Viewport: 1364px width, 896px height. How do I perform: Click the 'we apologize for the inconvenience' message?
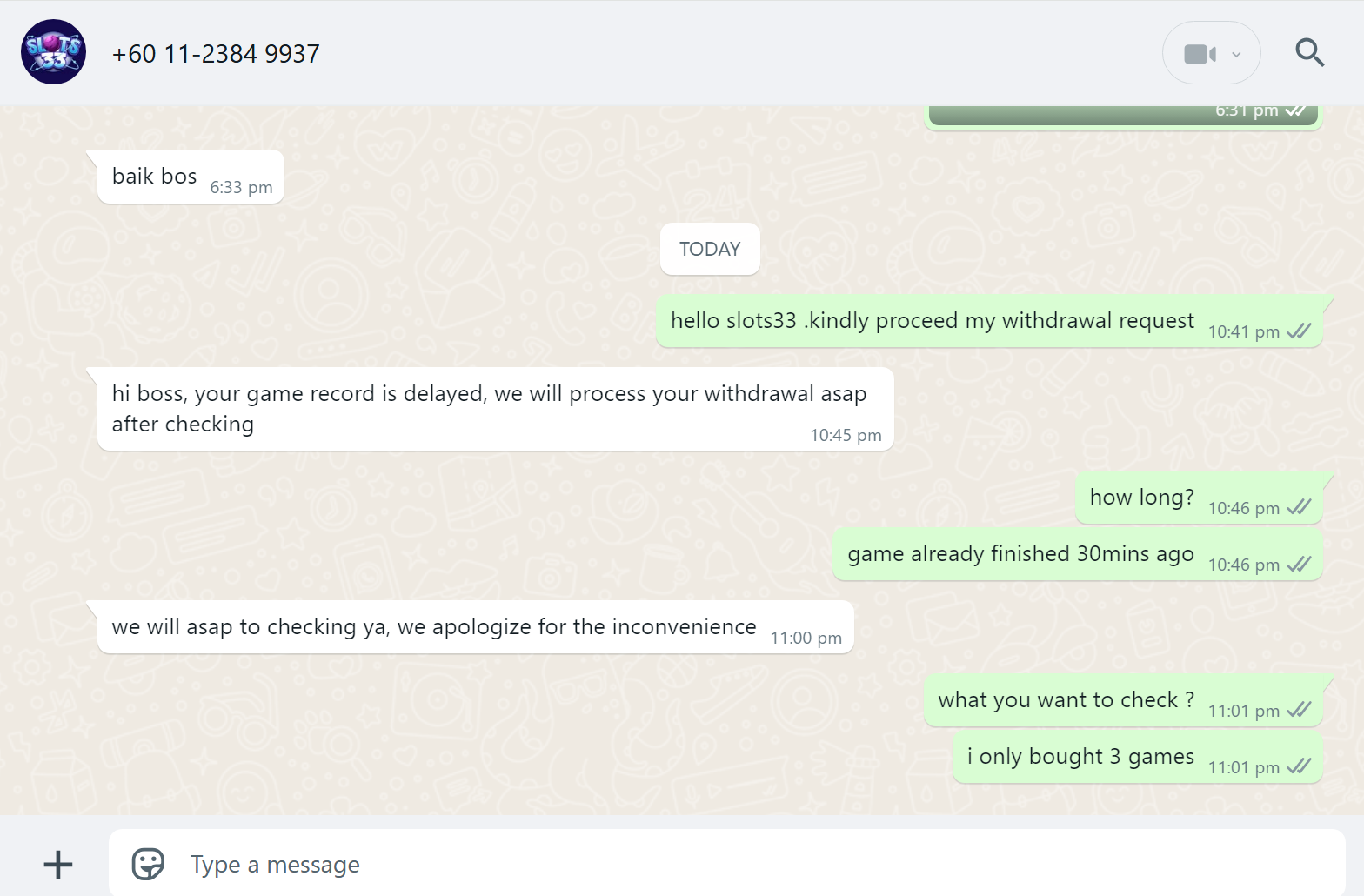(476, 627)
